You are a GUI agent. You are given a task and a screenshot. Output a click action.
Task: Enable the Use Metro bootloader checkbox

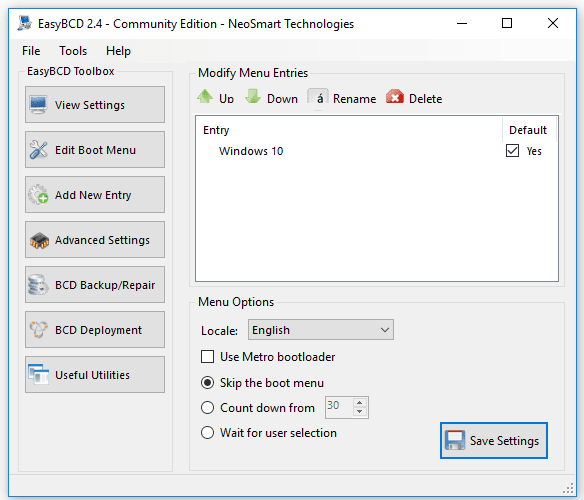[207, 357]
